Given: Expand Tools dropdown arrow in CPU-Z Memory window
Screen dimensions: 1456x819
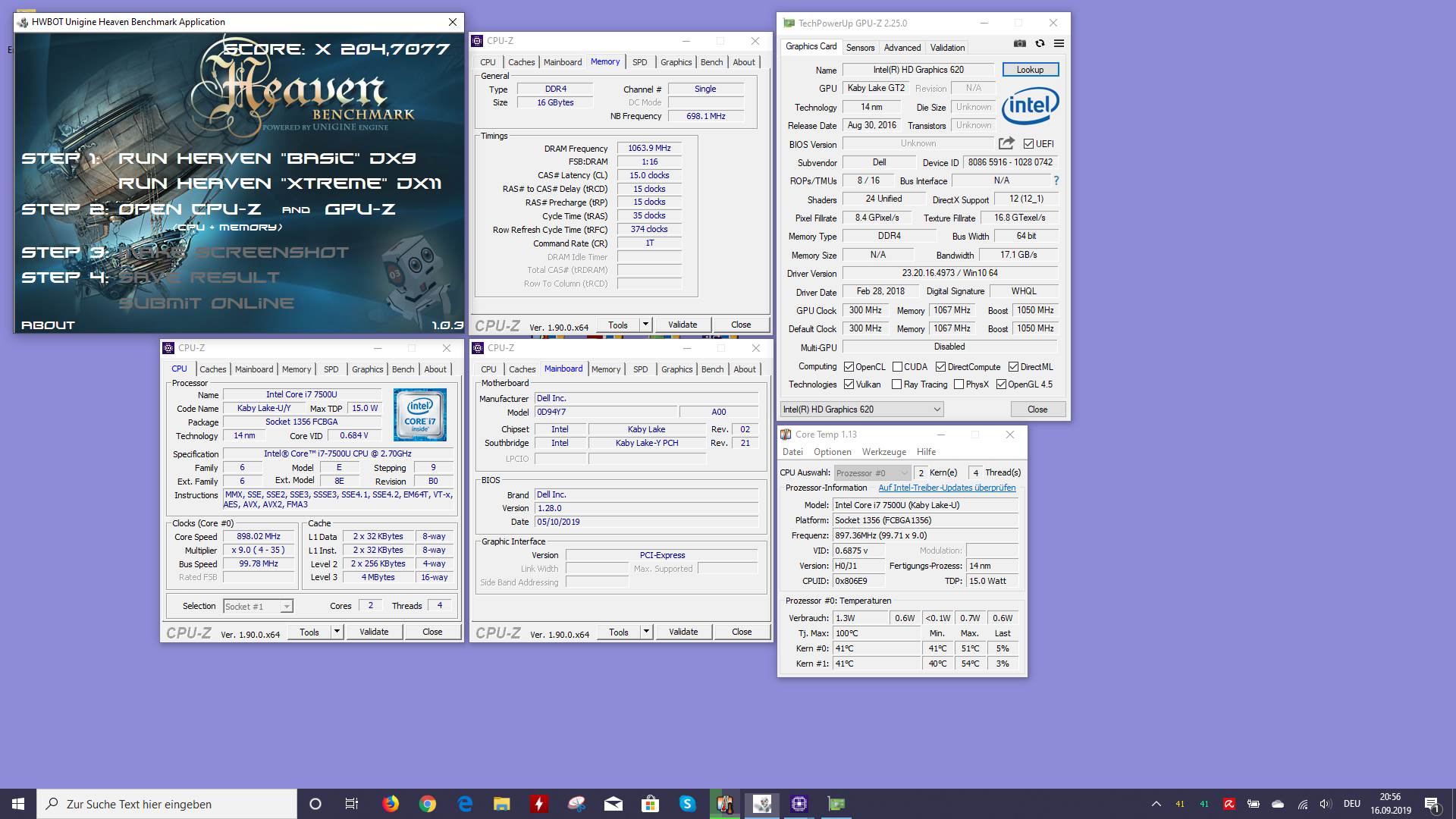Looking at the screenshot, I should (646, 325).
